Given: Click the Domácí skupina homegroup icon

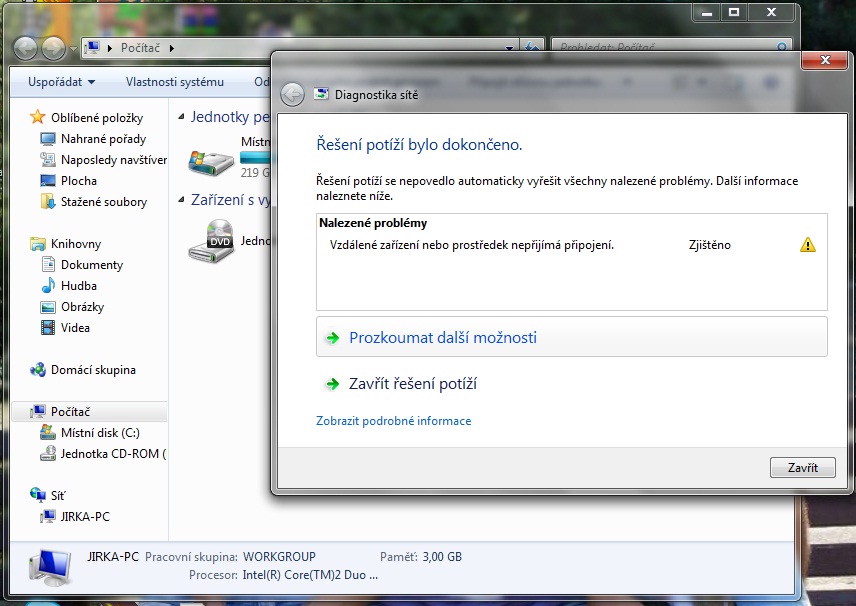Looking at the screenshot, I should [38, 370].
